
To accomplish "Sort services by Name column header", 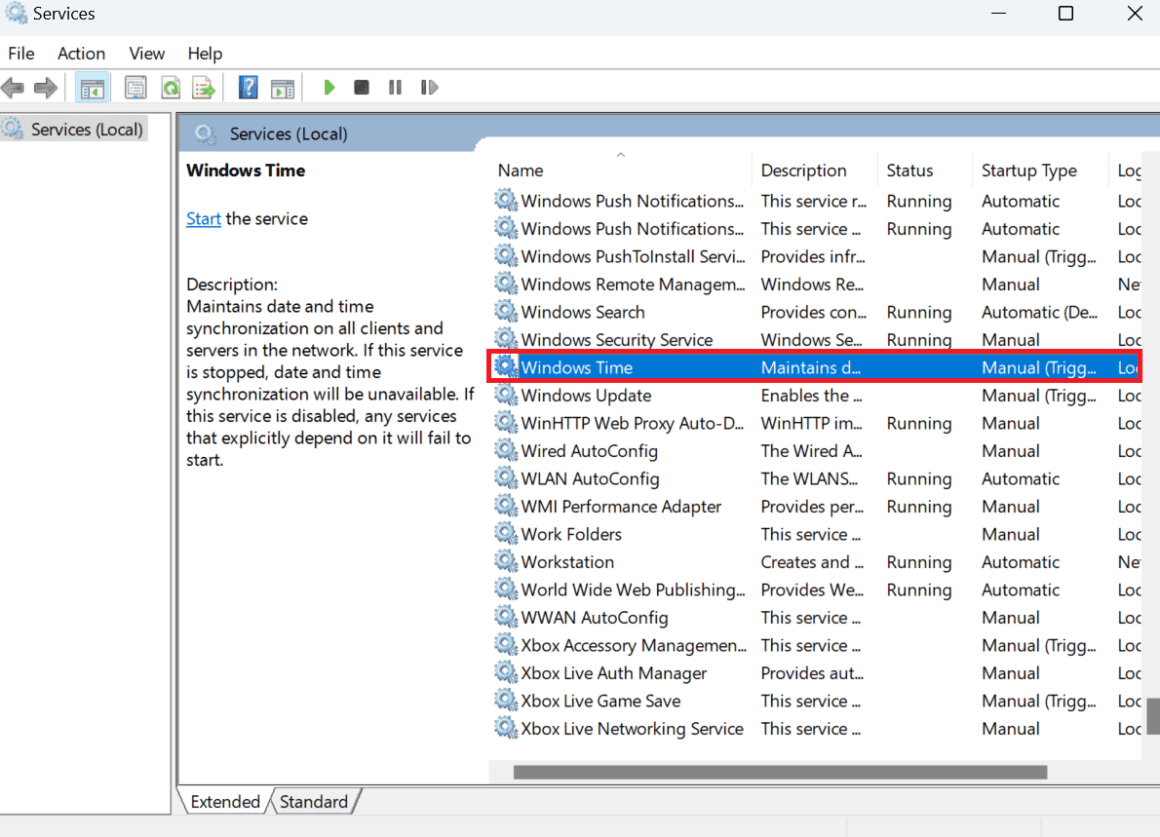I will (x=521, y=171).
